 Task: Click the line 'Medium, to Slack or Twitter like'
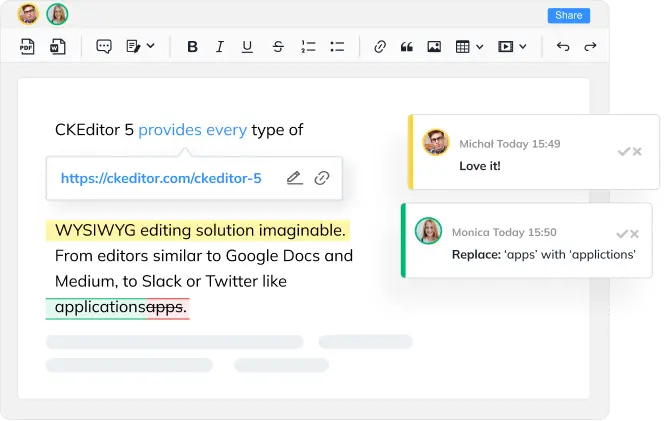[x=171, y=282]
